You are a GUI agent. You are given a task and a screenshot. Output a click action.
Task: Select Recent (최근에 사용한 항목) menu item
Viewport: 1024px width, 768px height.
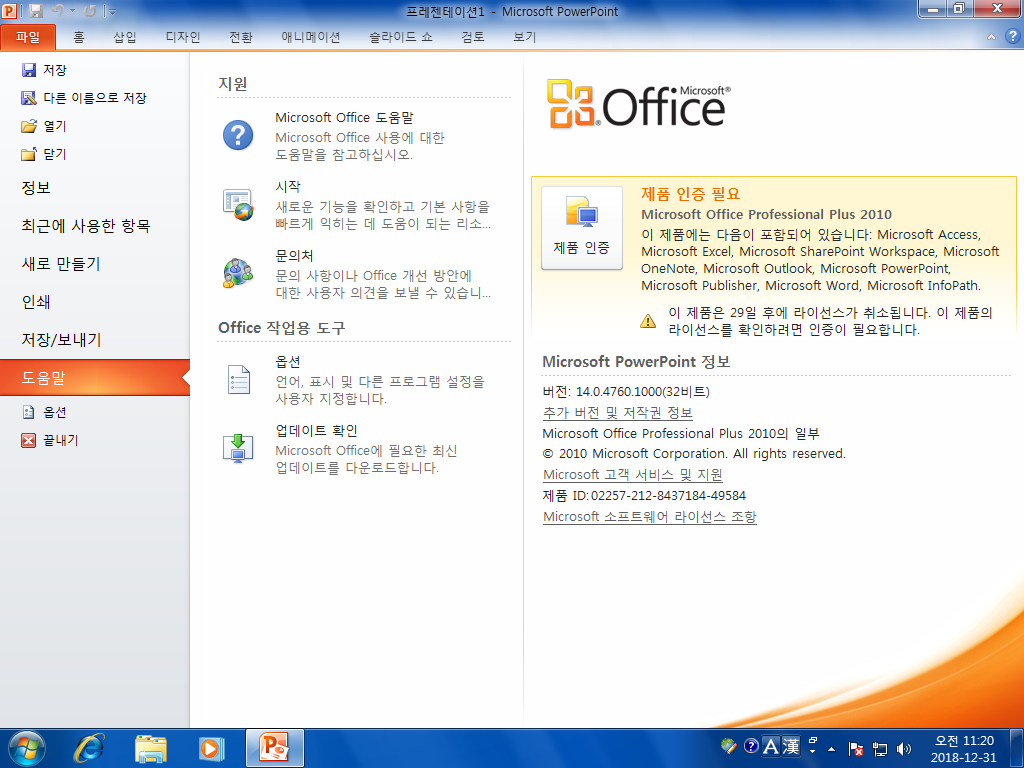click(95, 226)
